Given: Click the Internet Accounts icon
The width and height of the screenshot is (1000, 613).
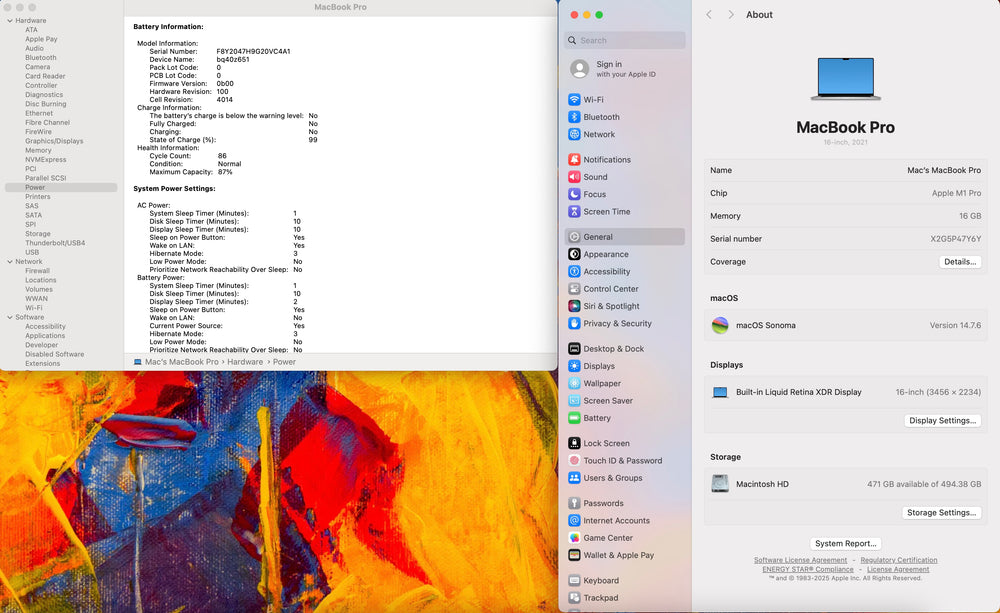Looking at the screenshot, I should (574, 520).
